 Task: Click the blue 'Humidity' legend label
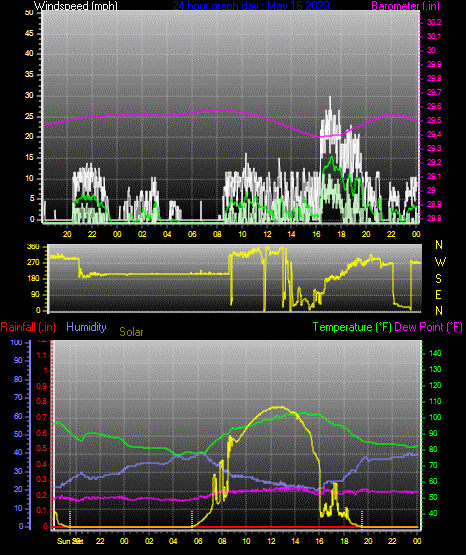86,327
